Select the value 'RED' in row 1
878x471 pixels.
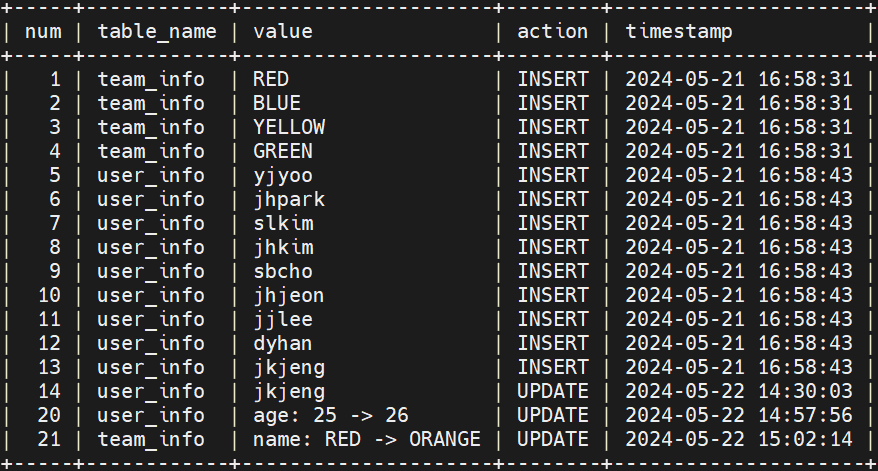pyautogui.click(x=271, y=79)
